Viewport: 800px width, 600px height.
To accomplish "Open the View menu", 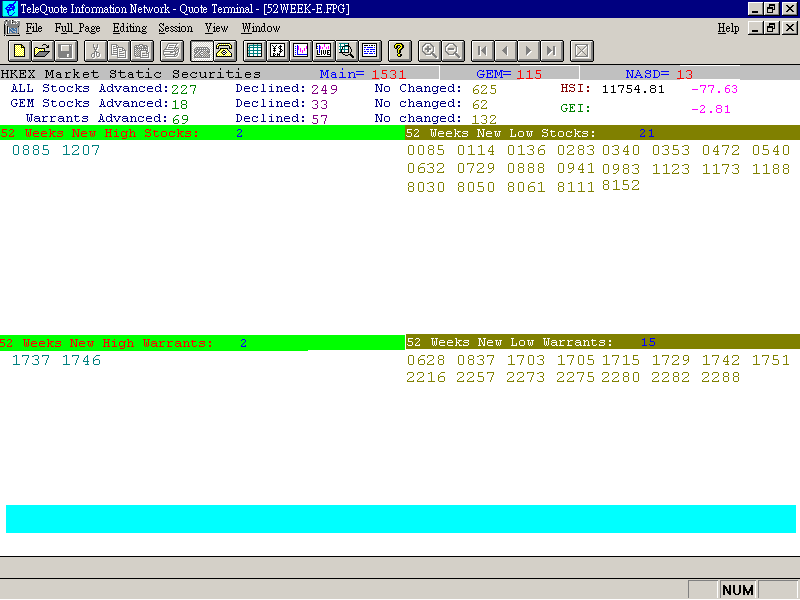I will click(216, 28).
